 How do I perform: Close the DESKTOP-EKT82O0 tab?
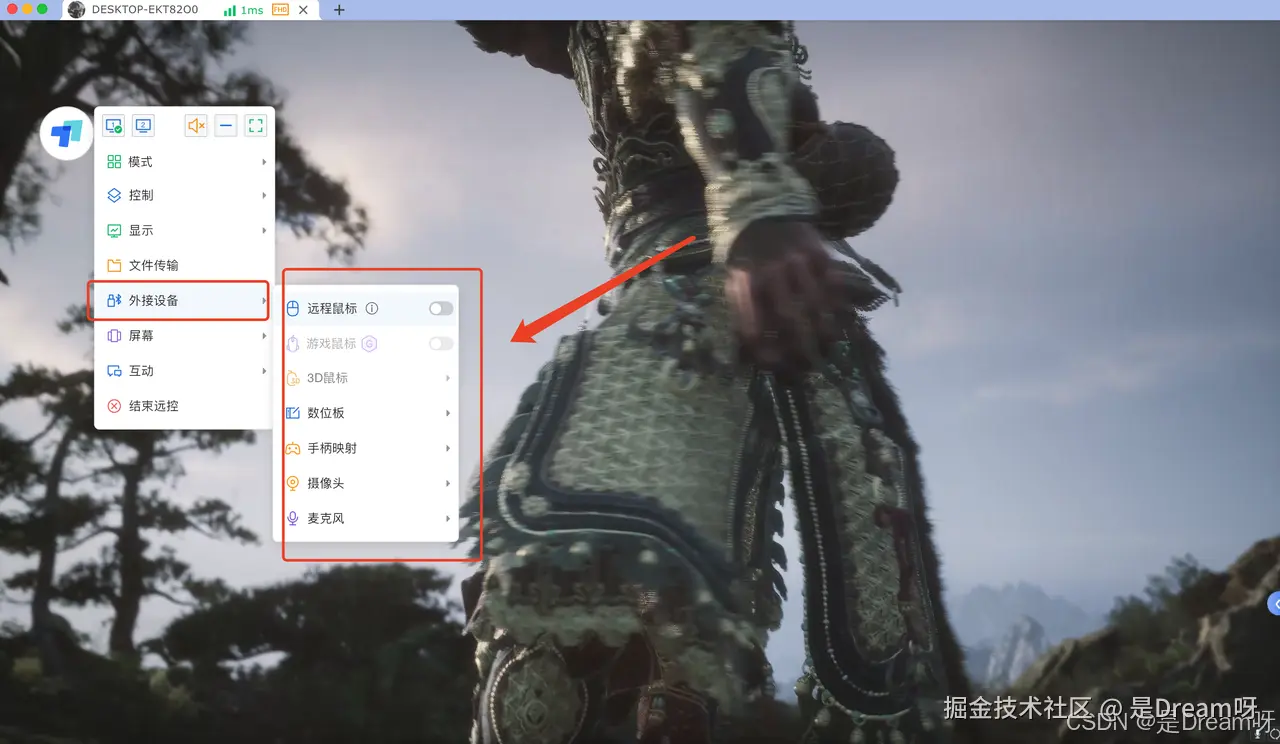[x=304, y=10]
